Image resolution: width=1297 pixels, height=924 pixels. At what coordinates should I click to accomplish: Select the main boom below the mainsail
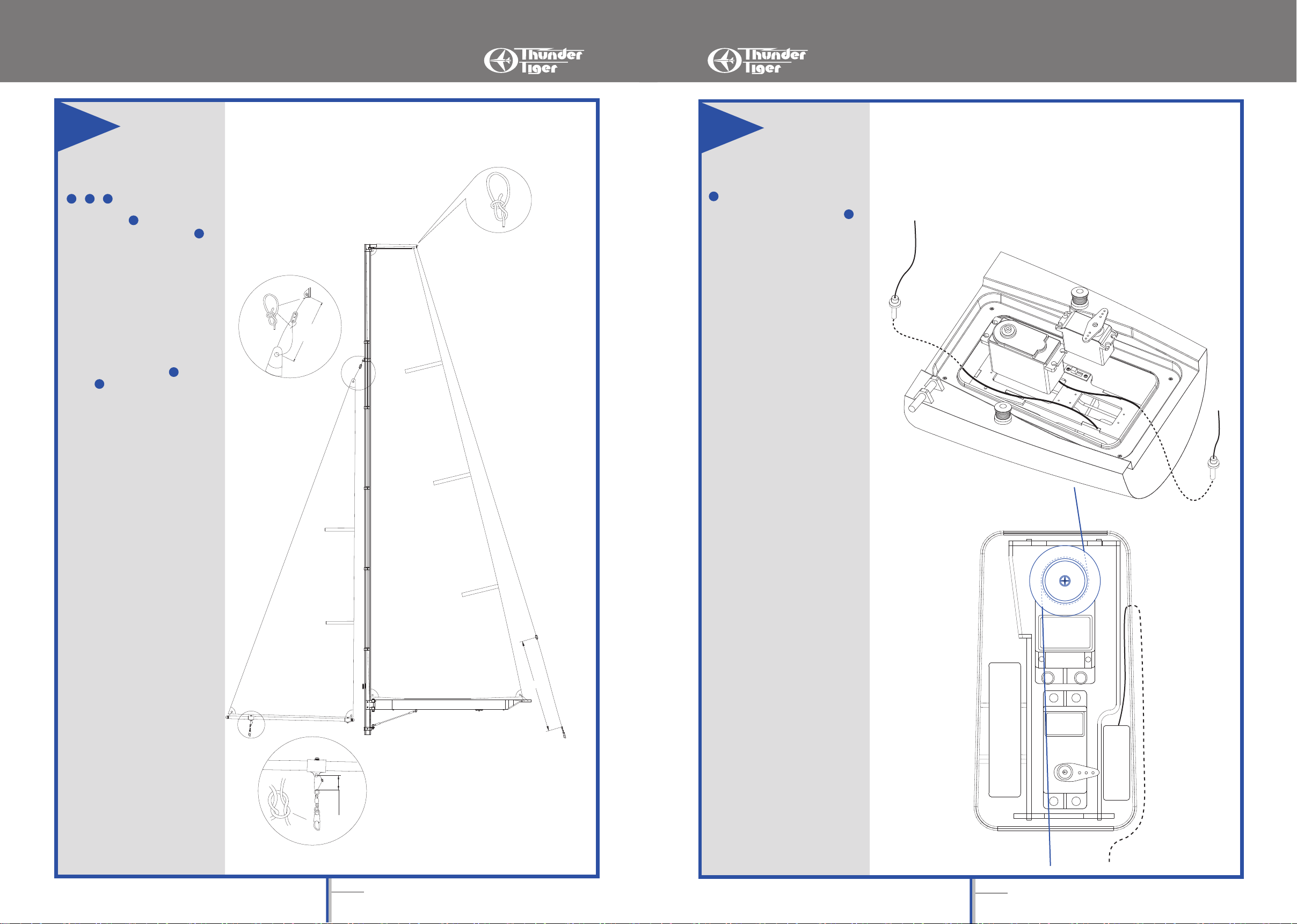click(449, 705)
